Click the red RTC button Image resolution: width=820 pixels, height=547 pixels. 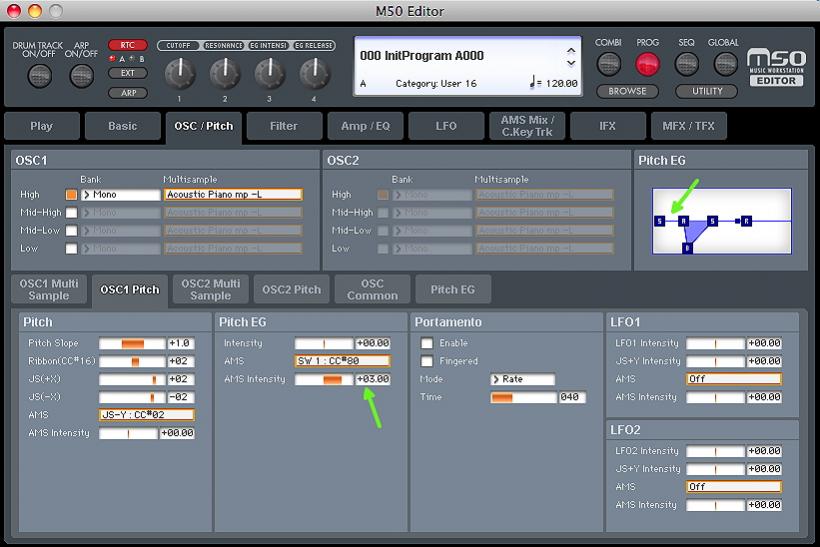point(128,45)
